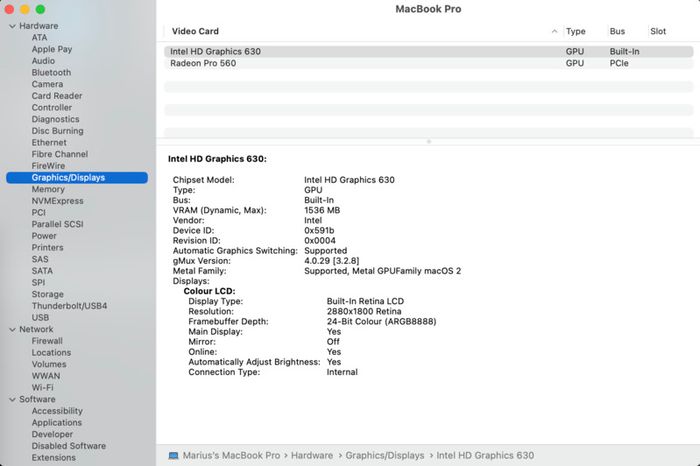Select Accessibility under Software
The height and width of the screenshot is (466, 700).
click(x=57, y=411)
